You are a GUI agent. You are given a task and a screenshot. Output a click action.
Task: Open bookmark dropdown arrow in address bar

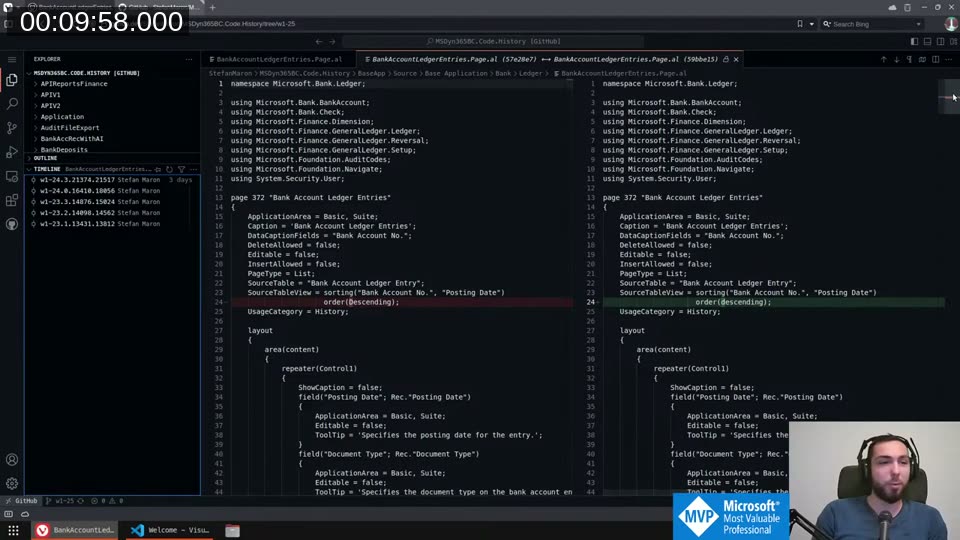pos(812,24)
